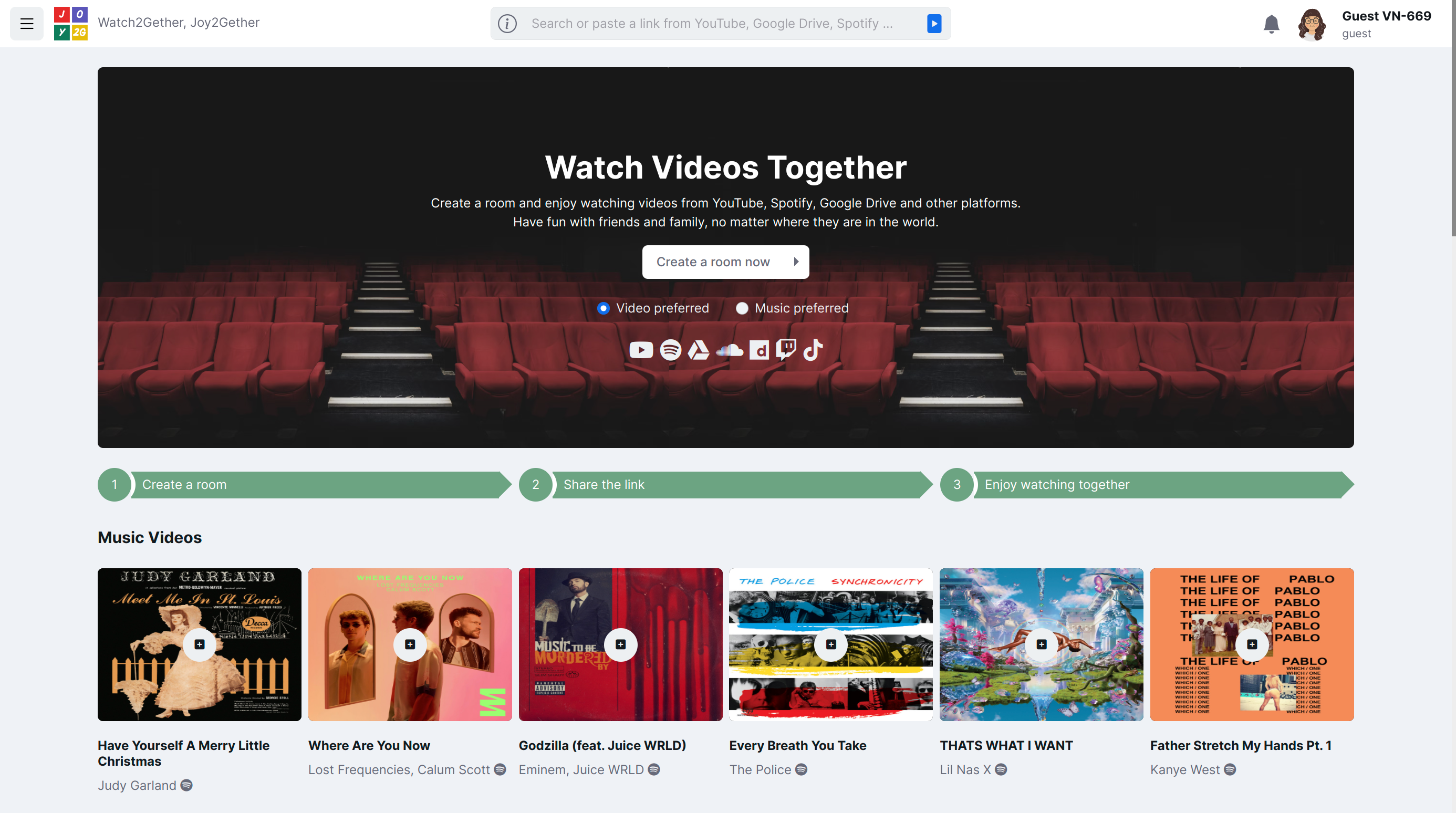Click the Twitch platform icon
Image resolution: width=1456 pixels, height=813 pixels.
coord(786,350)
